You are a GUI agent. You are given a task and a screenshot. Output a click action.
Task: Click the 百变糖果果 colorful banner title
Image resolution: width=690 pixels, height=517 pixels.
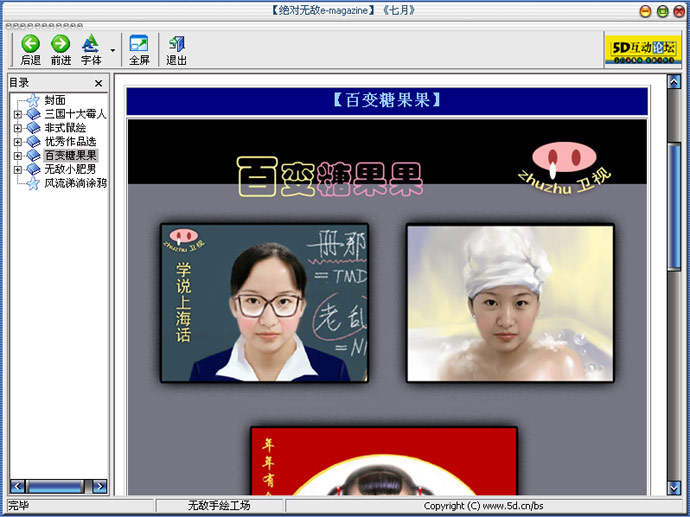(330, 177)
